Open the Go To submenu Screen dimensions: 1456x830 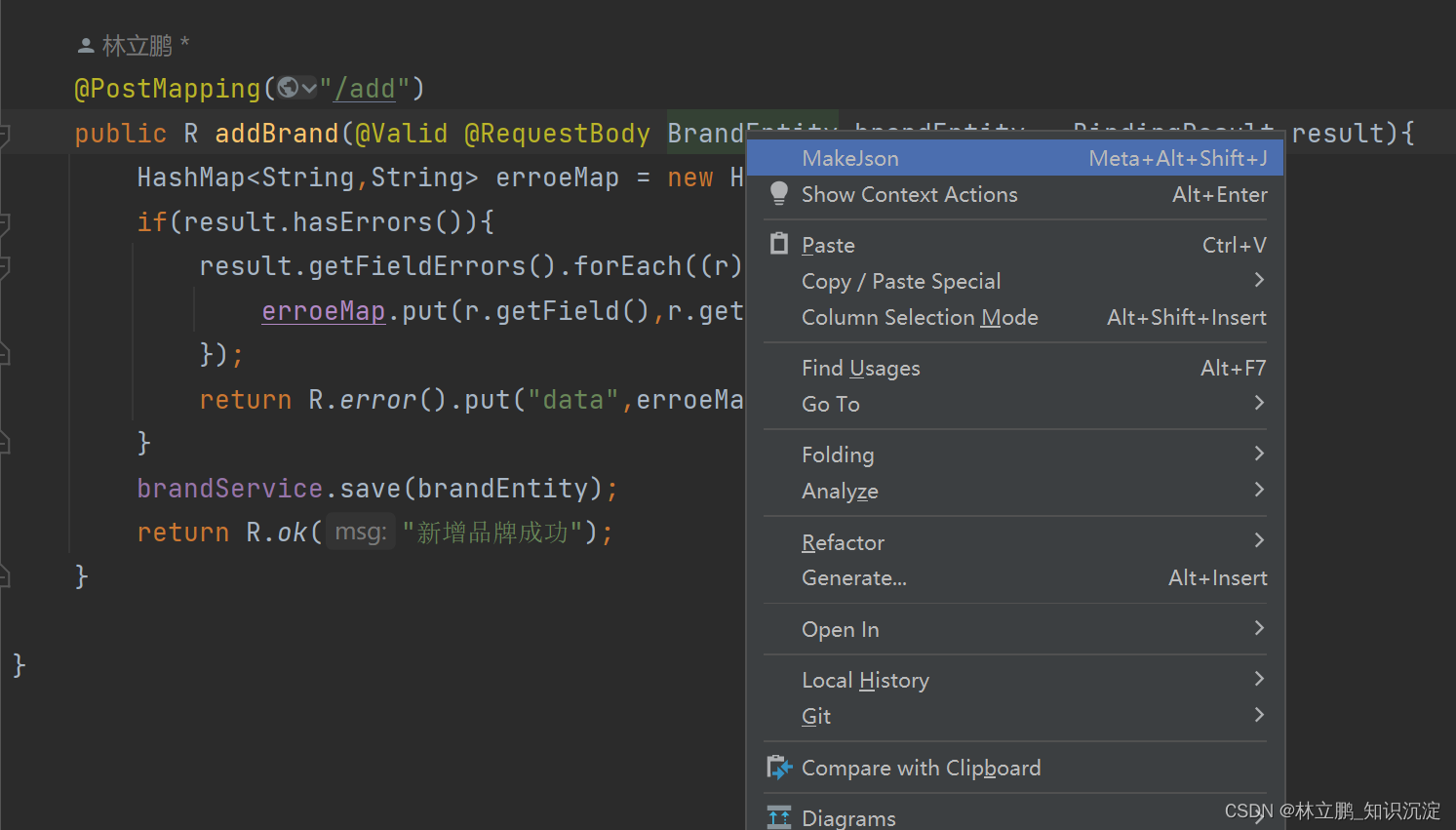coord(1014,404)
